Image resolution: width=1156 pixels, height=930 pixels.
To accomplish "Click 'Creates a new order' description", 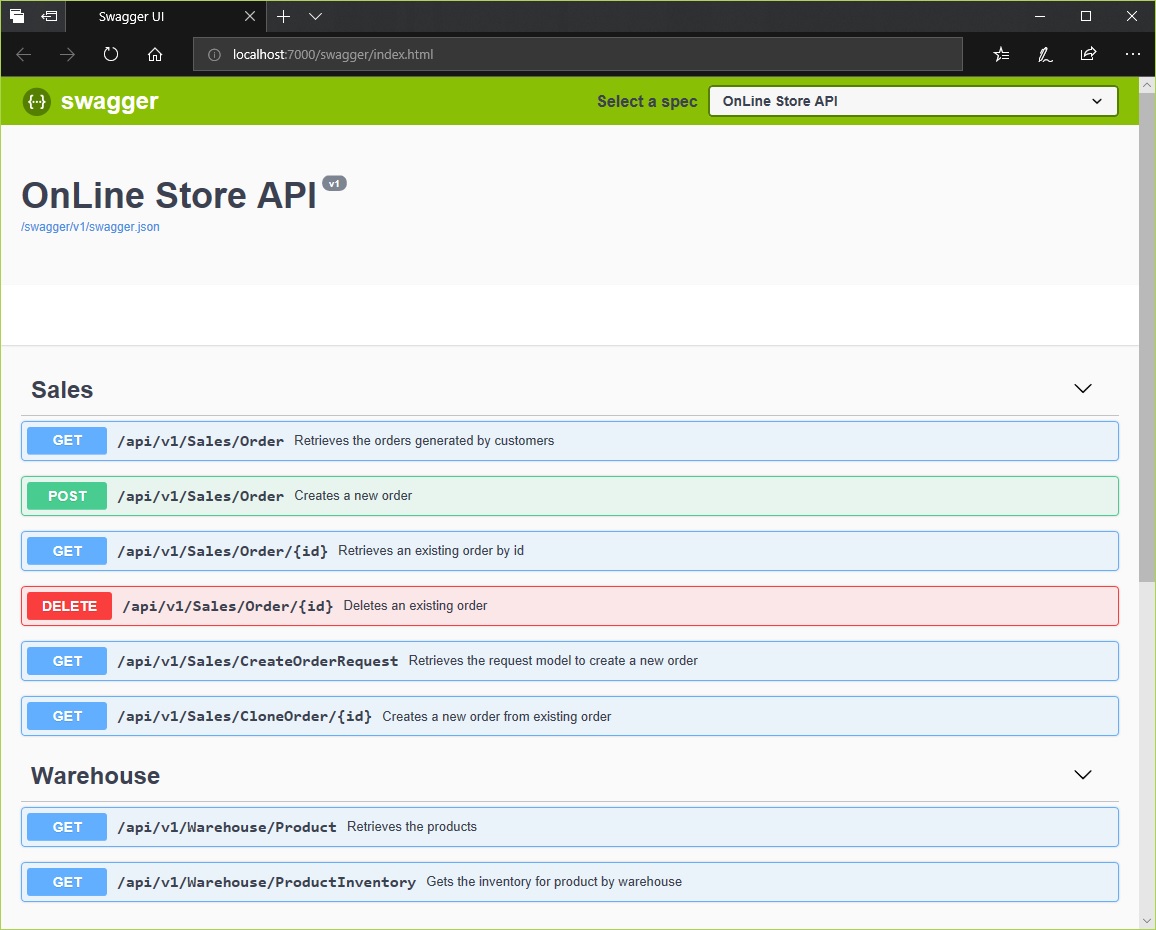I will click(x=353, y=496).
